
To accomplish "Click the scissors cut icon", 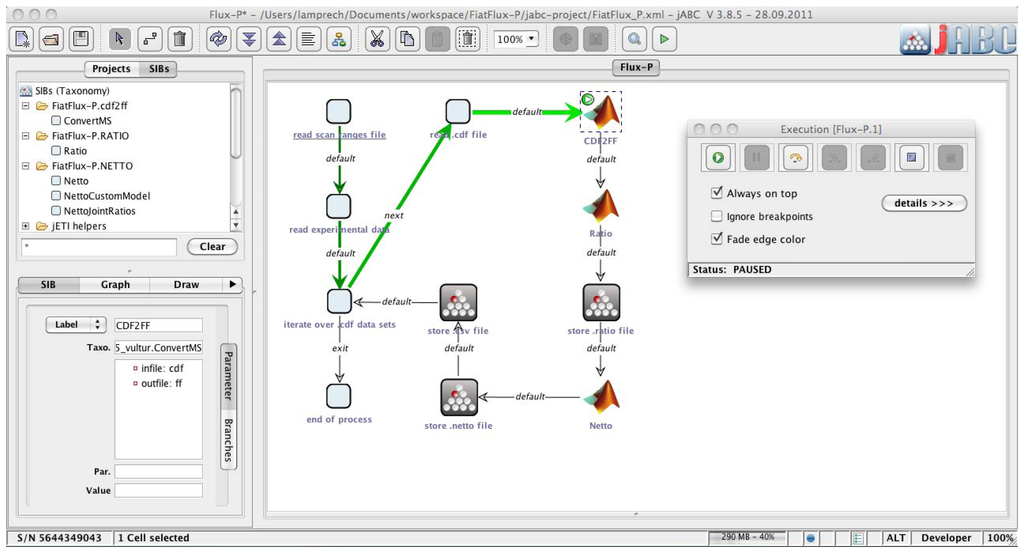I will coord(377,39).
